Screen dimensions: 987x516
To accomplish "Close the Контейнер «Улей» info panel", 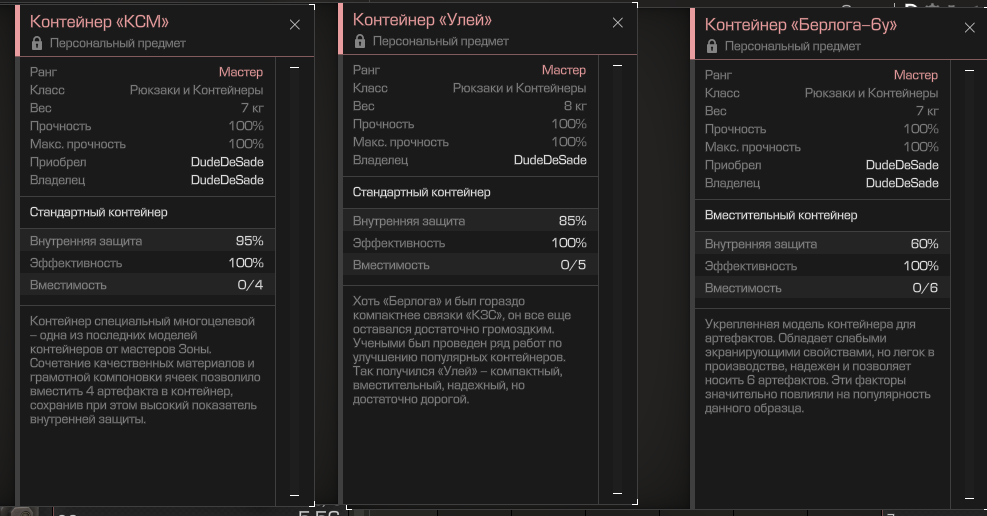I will [618, 23].
